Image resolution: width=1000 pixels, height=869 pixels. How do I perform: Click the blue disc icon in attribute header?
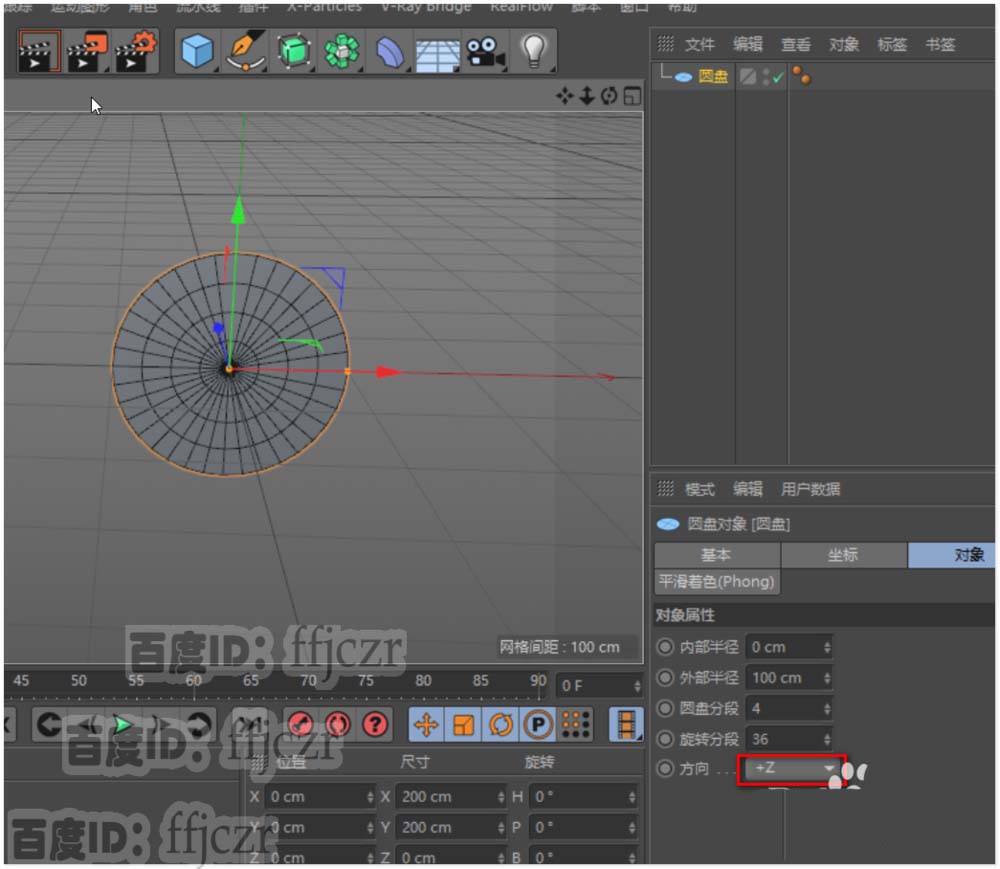[x=668, y=525]
